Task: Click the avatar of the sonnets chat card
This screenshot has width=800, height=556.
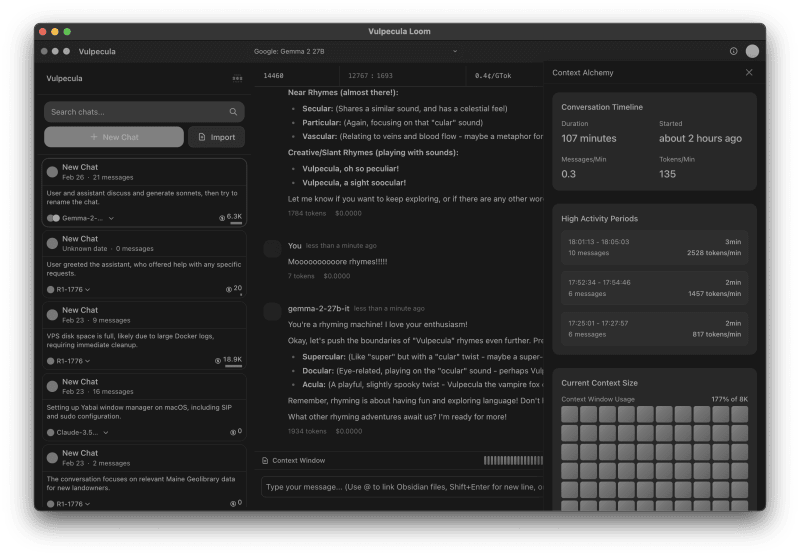Action: [52, 172]
